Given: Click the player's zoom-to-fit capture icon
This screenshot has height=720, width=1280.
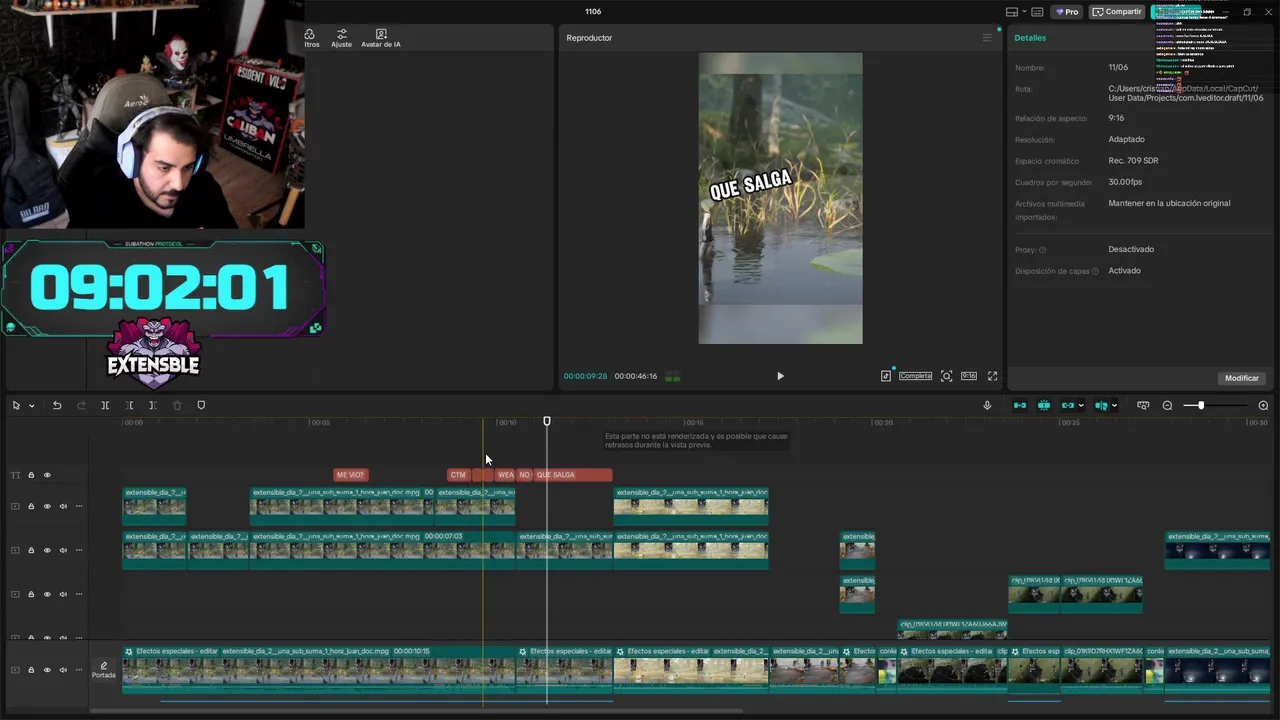Looking at the screenshot, I should [x=946, y=376].
